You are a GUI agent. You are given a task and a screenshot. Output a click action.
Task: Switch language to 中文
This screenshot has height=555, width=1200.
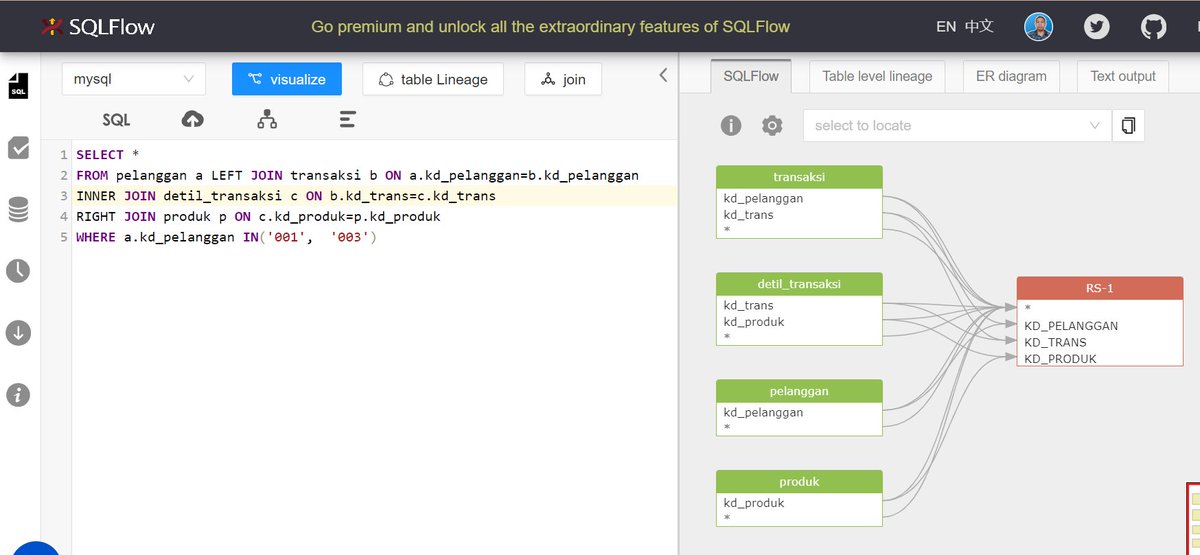point(979,27)
